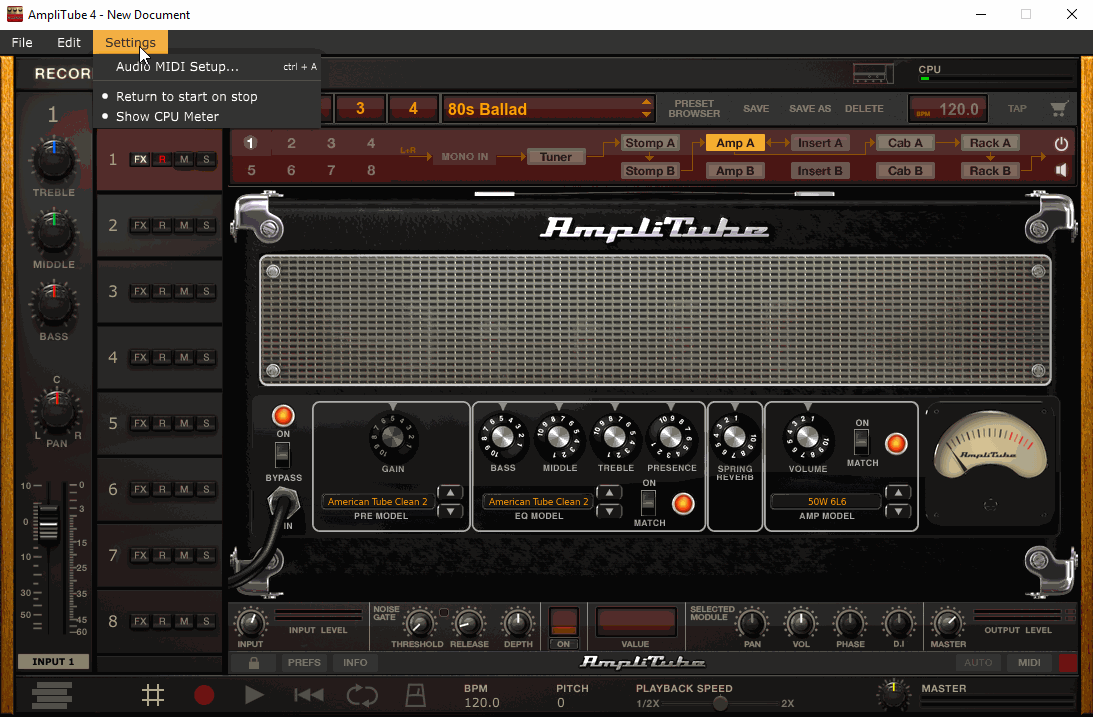This screenshot has height=717, width=1093.
Task: Click AMP MODEL down arrow
Action: coord(898,511)
